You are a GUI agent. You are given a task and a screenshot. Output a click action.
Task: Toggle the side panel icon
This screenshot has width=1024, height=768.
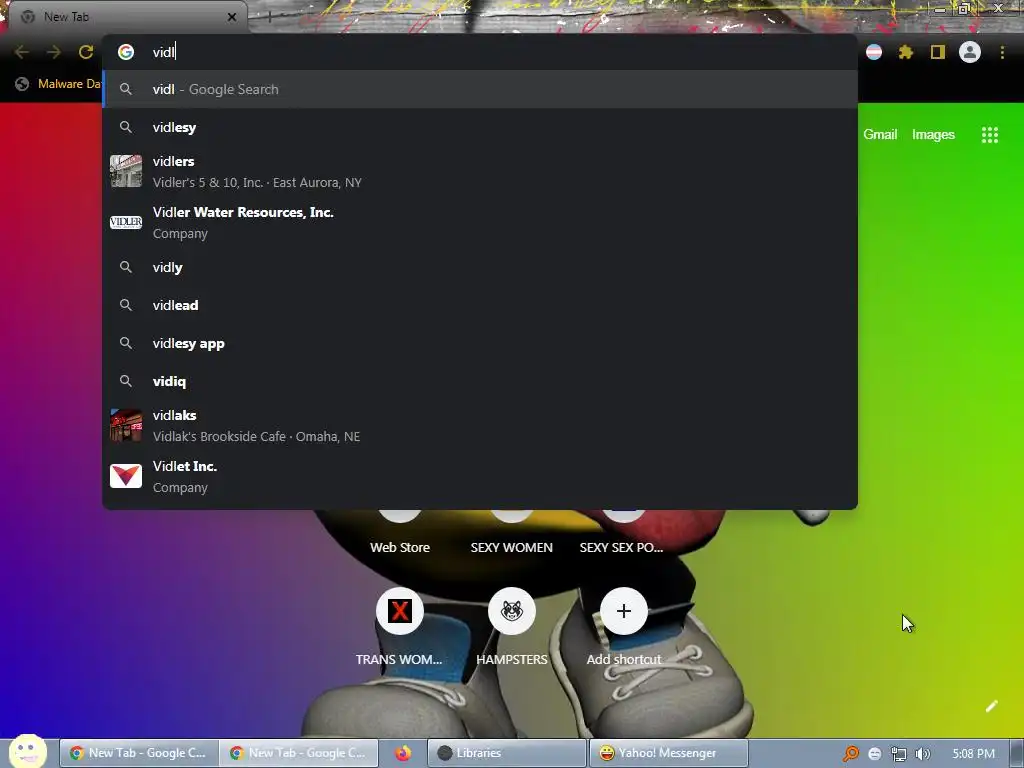938,52
